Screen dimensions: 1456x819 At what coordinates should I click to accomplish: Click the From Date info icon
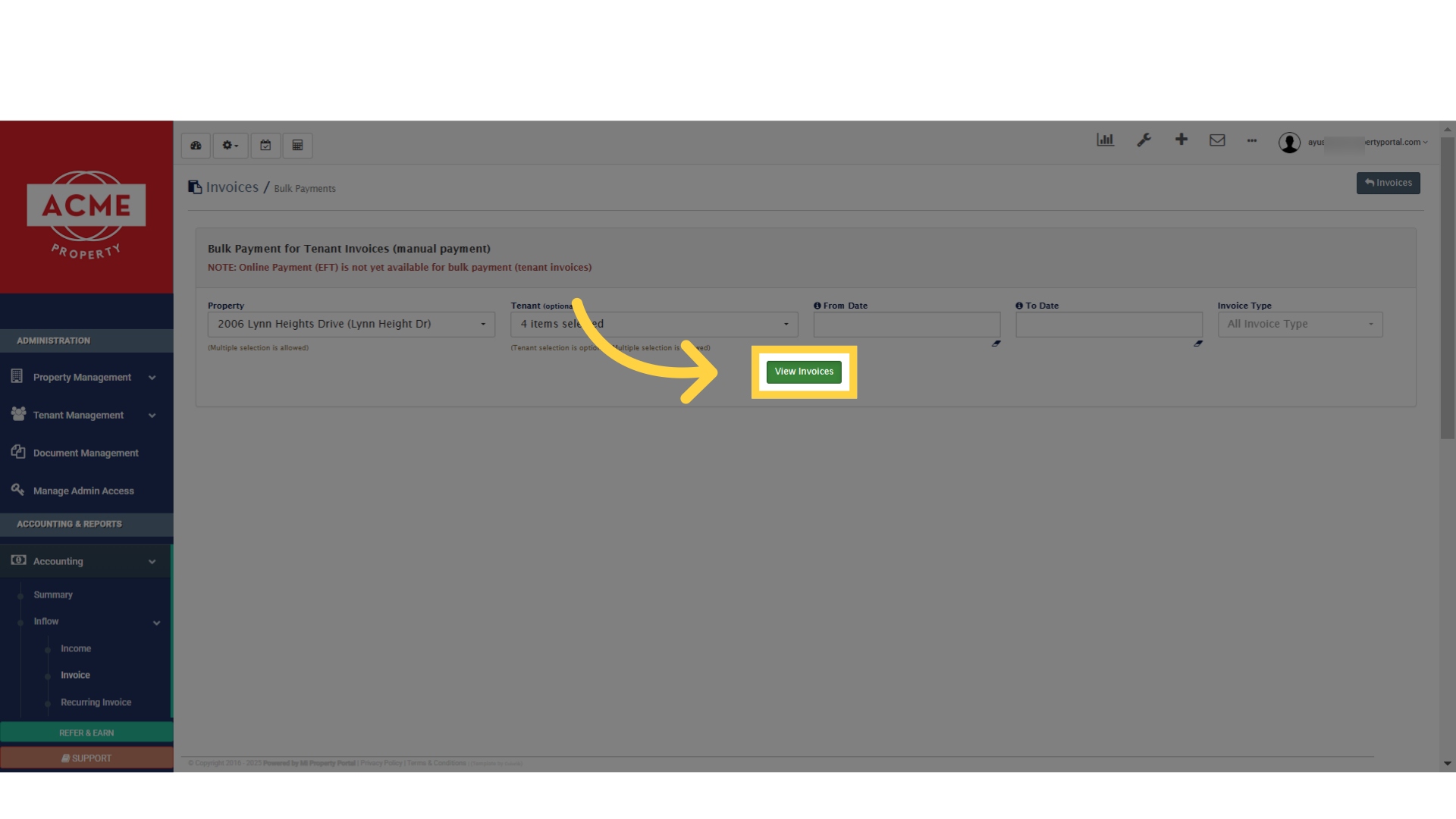click(x=817, y=306)
